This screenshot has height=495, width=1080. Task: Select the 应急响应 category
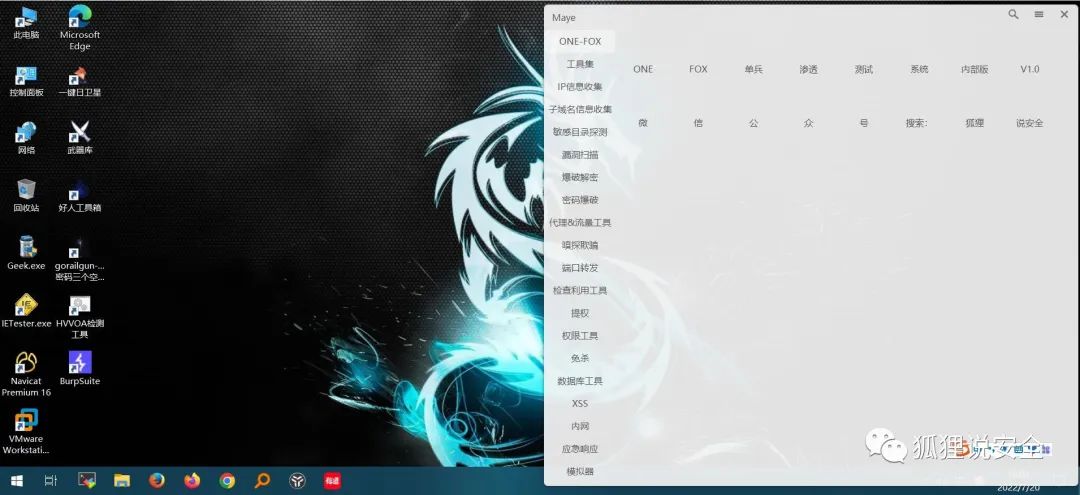580,449
